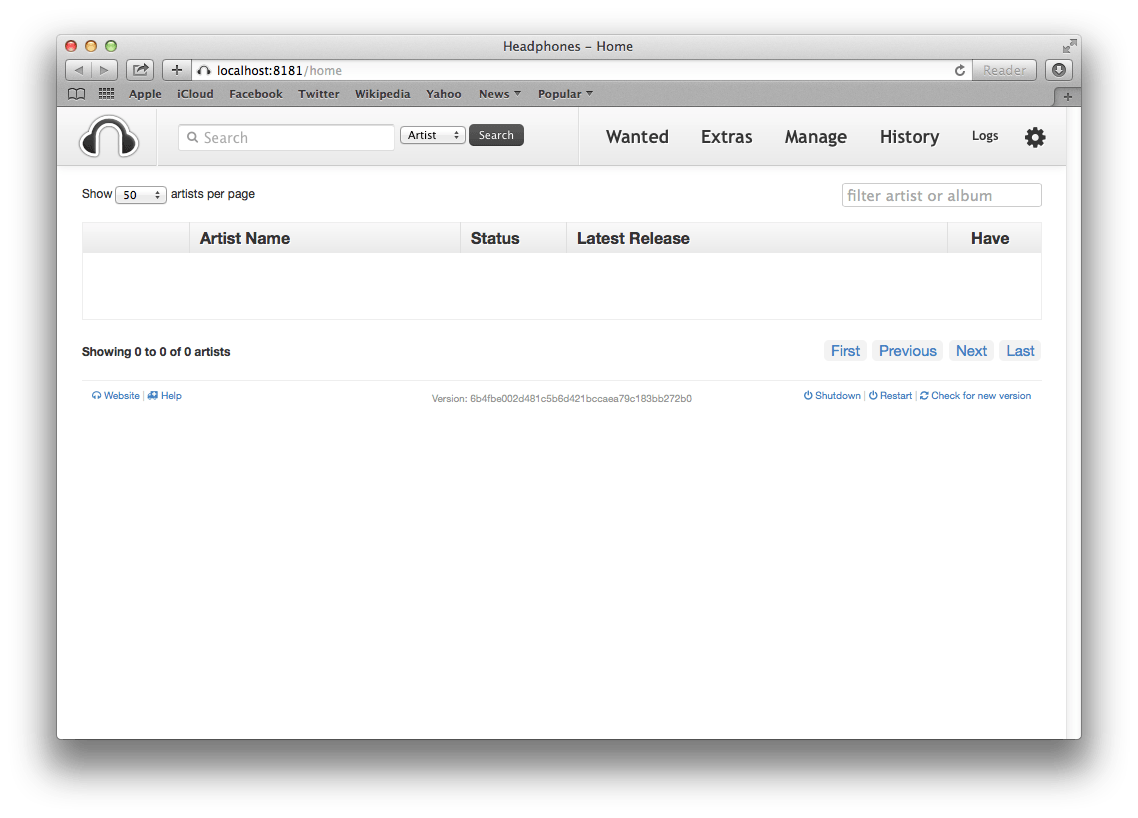Show Top Sites grid icon
The height and width of the screenshot is (818, 1138).
(106, 94)
